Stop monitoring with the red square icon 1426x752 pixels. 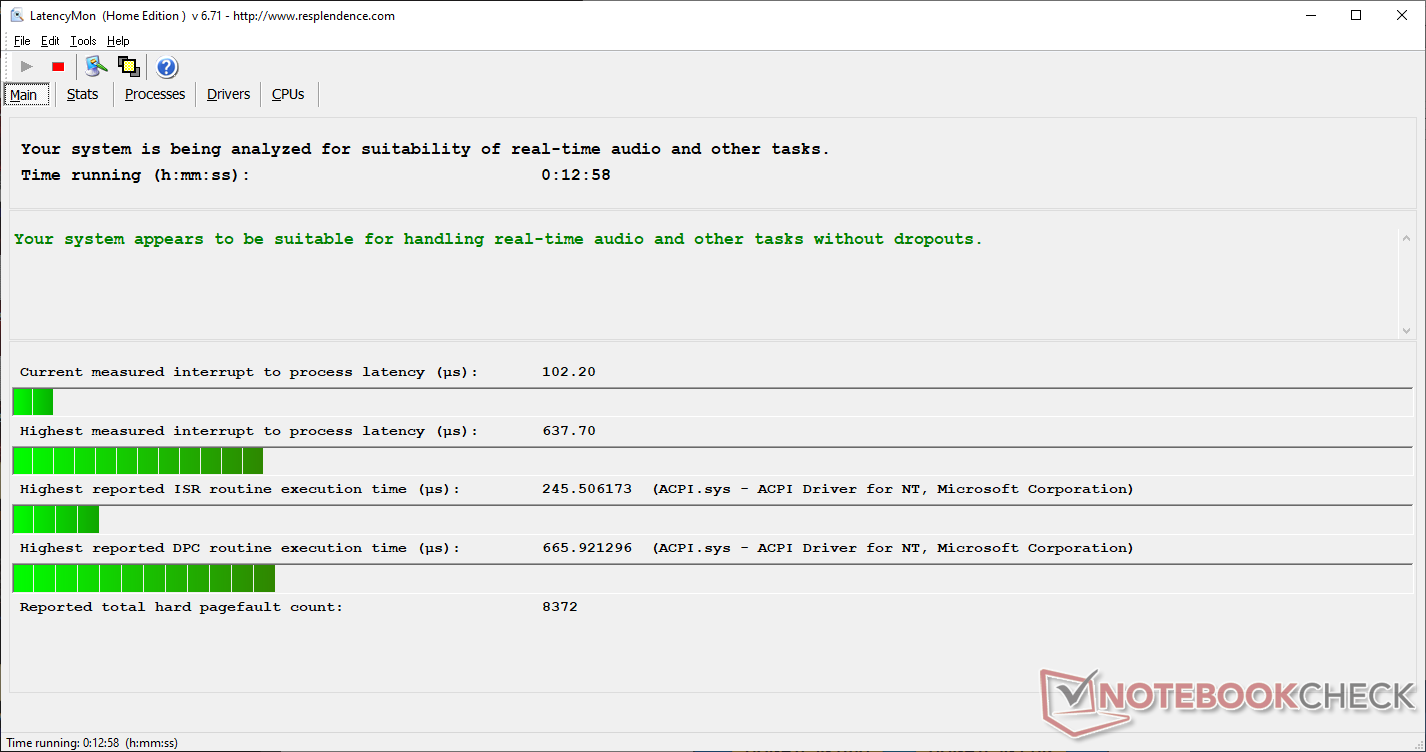(58, 67)
